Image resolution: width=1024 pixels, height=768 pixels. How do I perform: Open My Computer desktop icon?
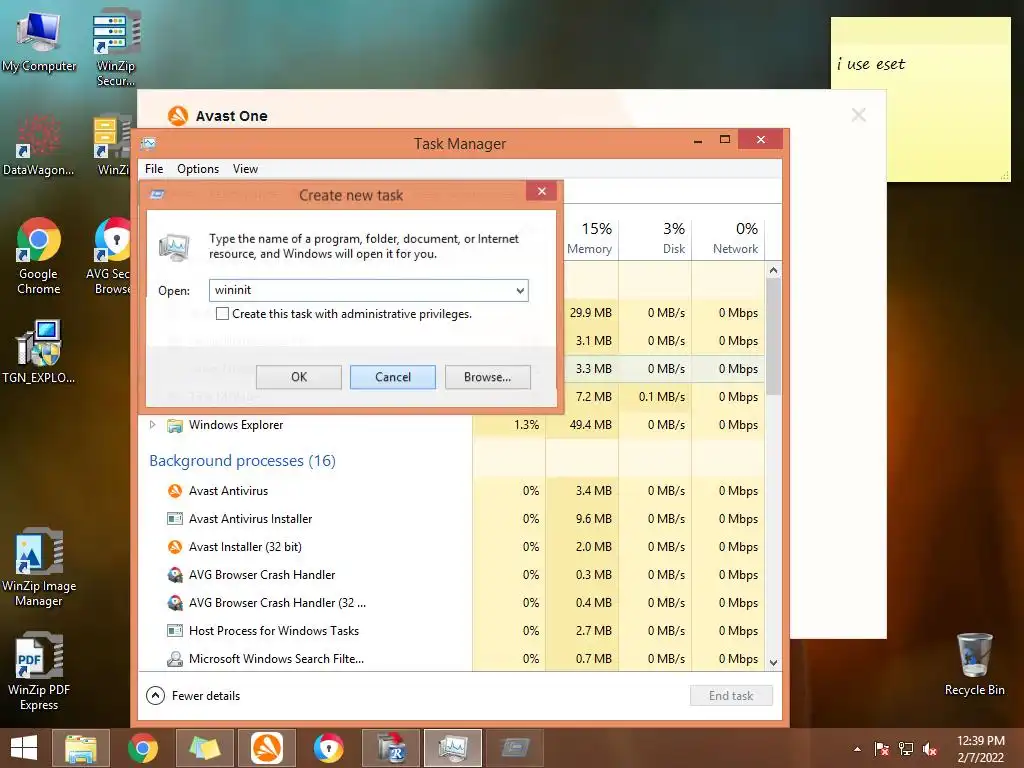pyautogui.click(x=39, y=41)
